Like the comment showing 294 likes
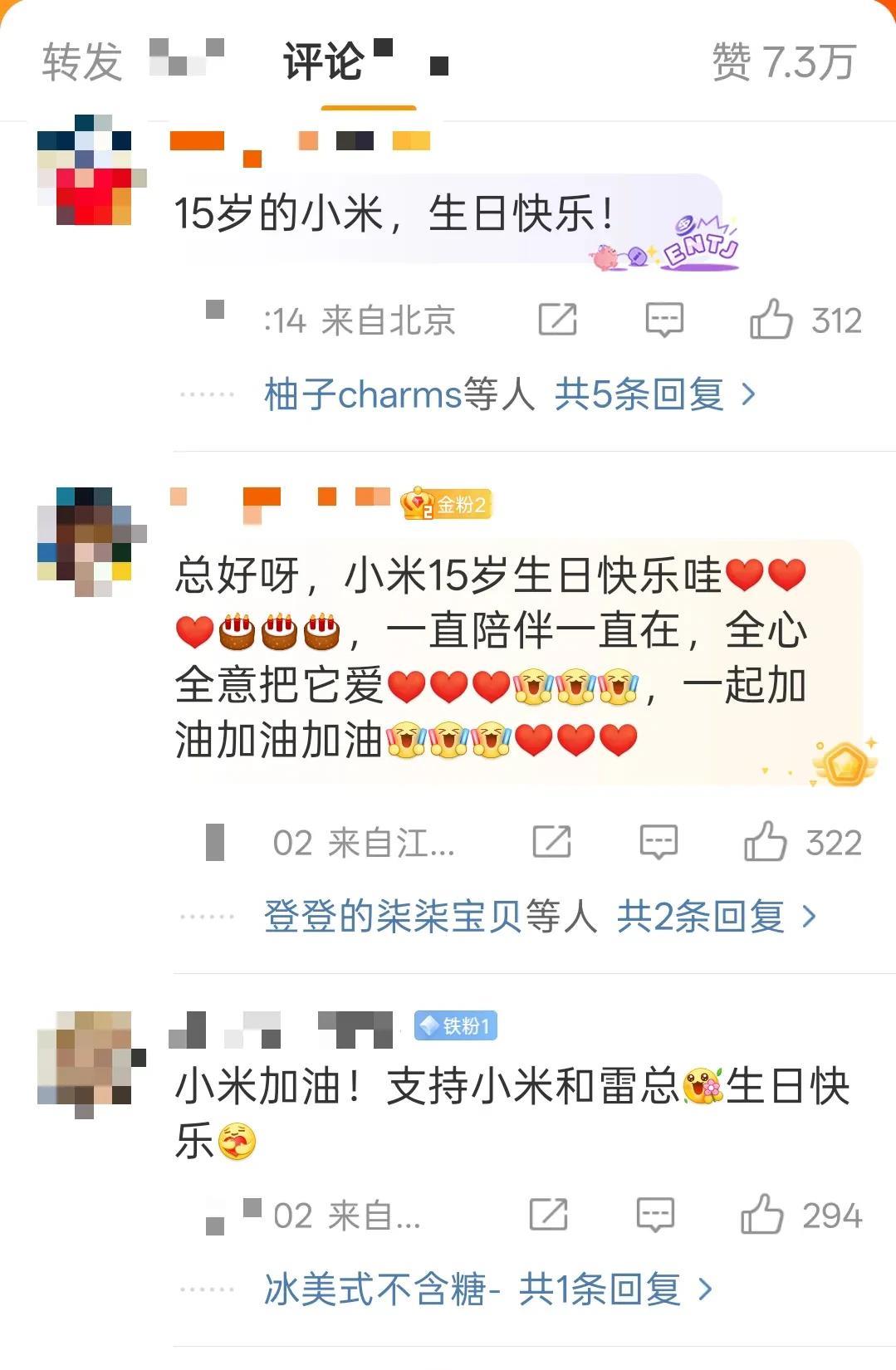This screenshot has height=1370, width=896. (x=761, y=1214)
